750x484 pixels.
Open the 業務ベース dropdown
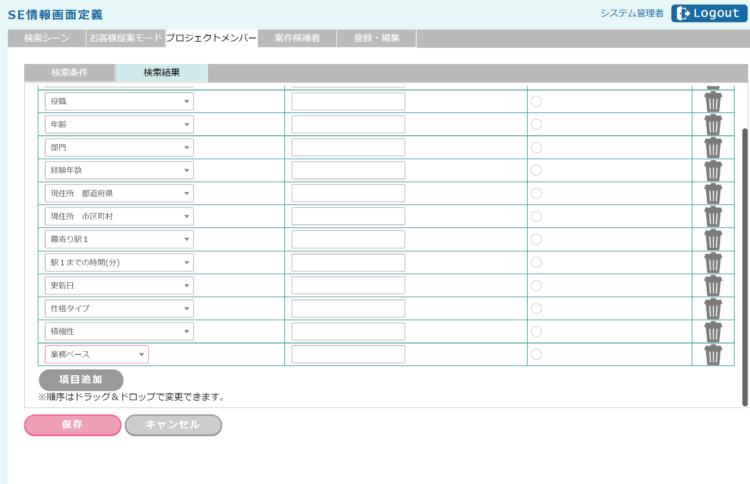(x=97, y=354)
